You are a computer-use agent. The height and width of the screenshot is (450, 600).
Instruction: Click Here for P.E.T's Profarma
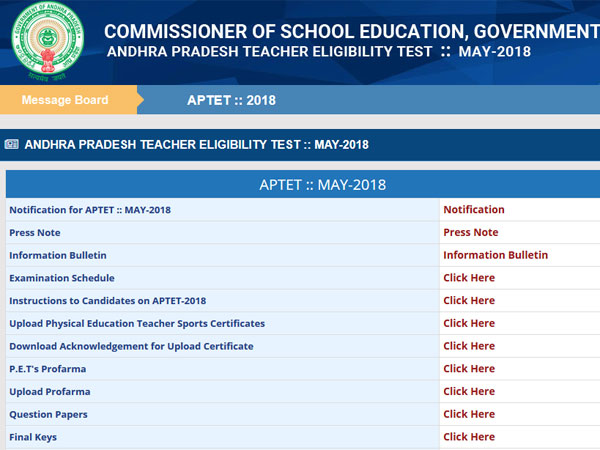tap(469, 368)
